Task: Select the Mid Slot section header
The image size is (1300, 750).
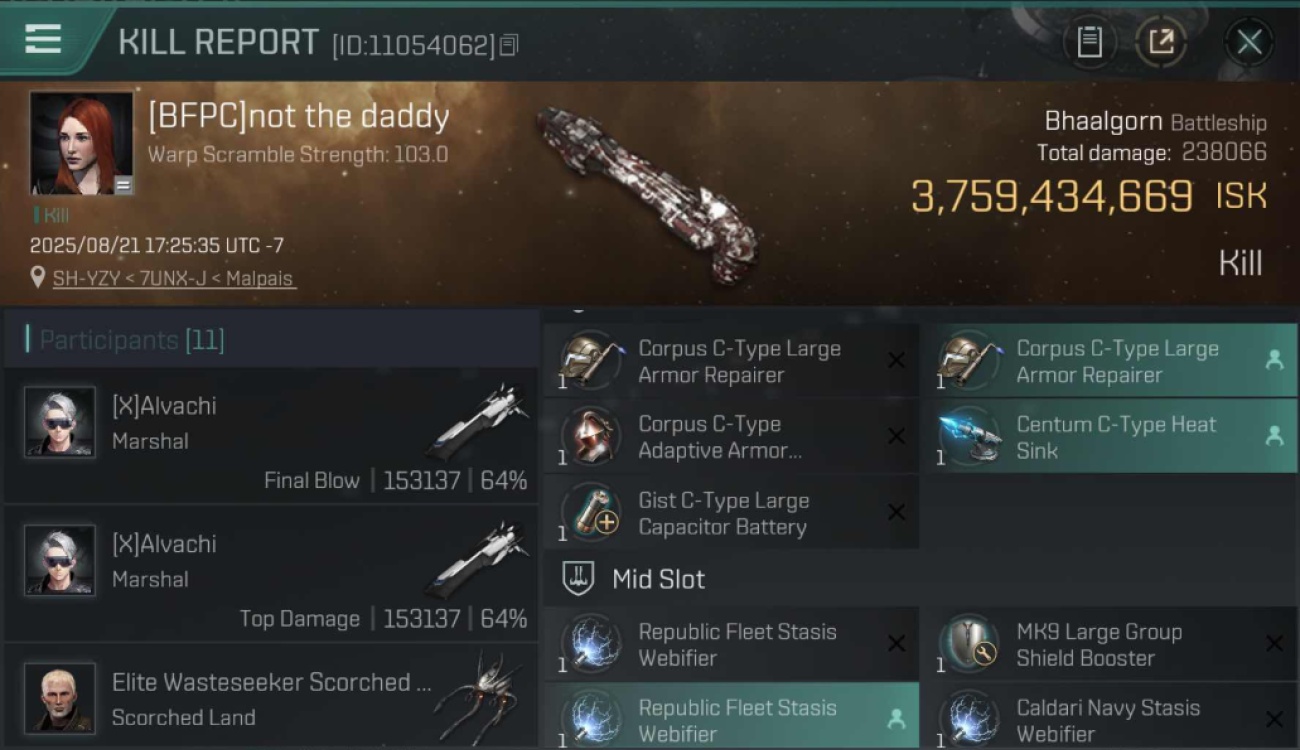Action: (658, 579)
